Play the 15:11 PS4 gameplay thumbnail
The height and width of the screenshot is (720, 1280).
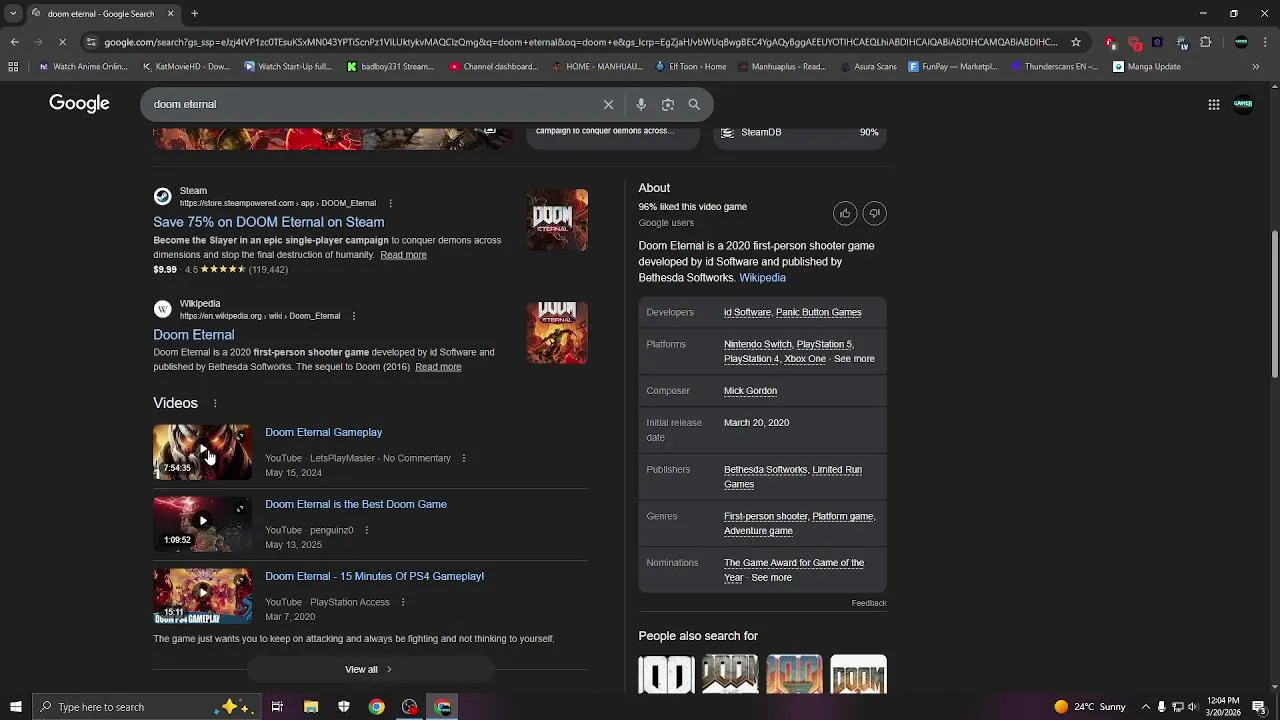(202, 596)
